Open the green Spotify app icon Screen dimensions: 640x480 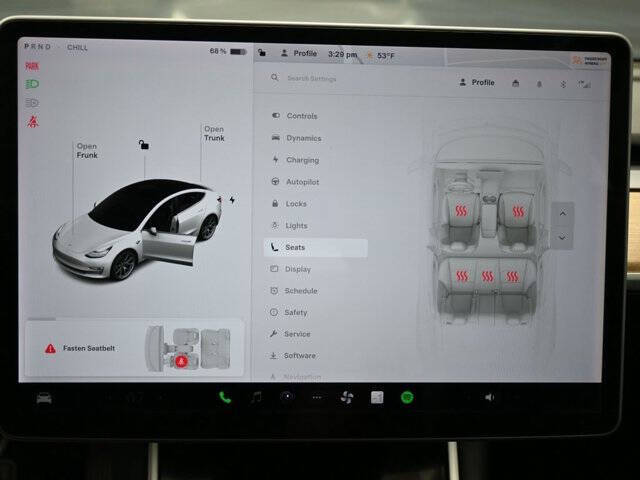pos(407,397)
